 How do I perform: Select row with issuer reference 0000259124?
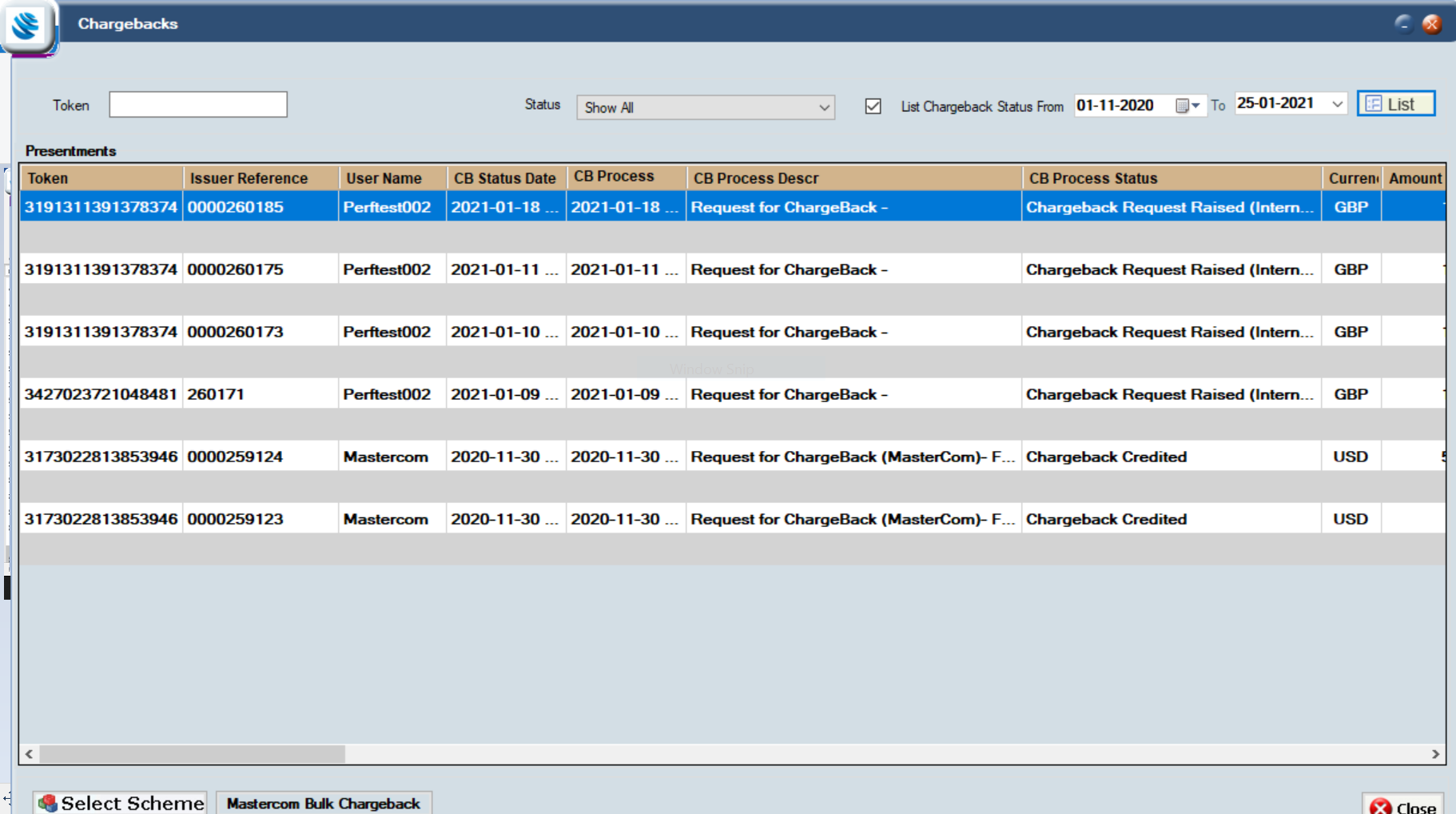(733, 457)
